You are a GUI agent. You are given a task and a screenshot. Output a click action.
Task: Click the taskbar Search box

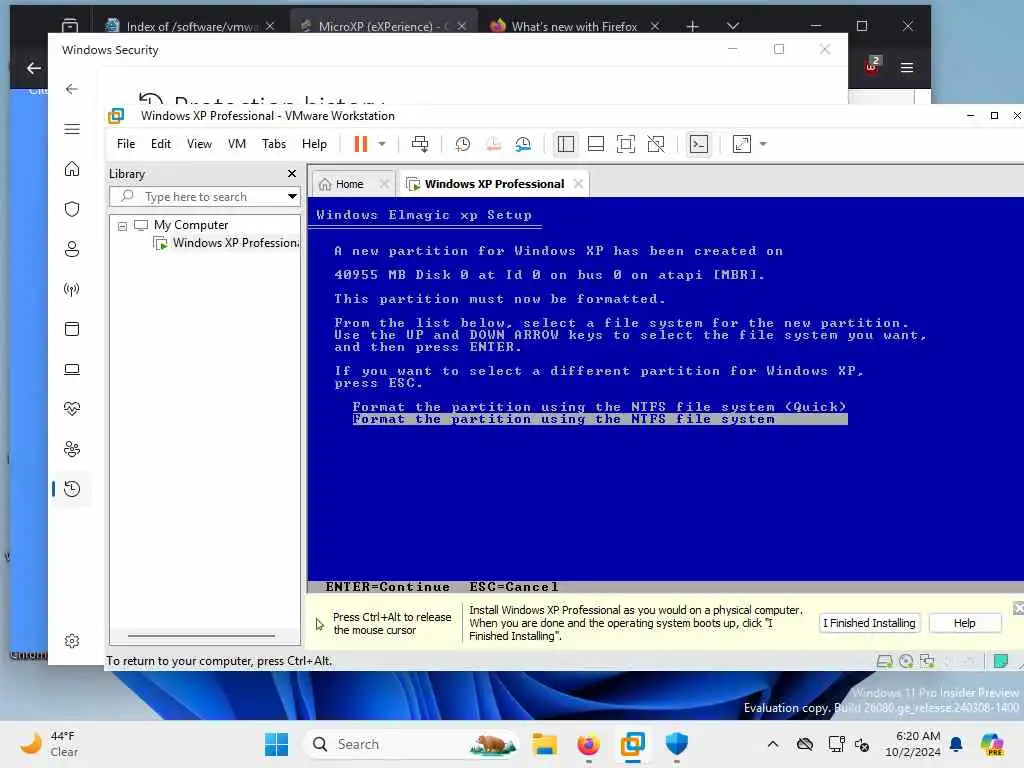(413, 744)
